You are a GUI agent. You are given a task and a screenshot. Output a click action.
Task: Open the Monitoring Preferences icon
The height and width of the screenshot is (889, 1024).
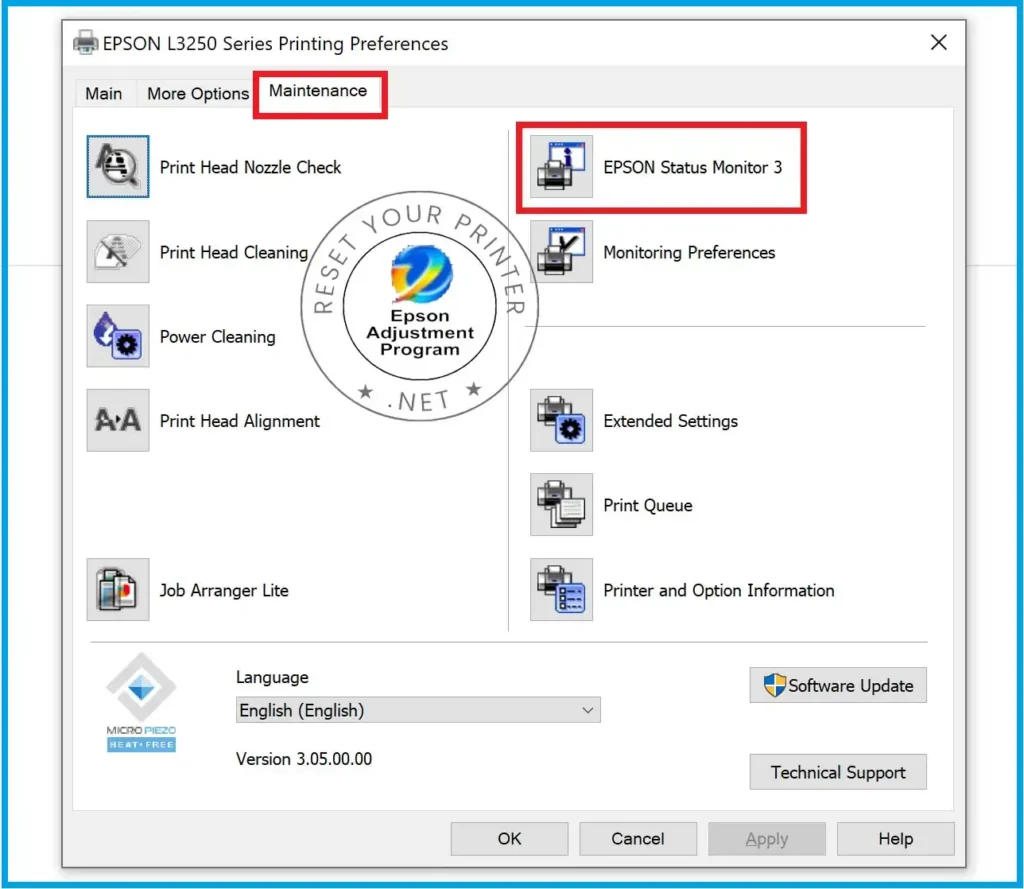coord(561,251)
